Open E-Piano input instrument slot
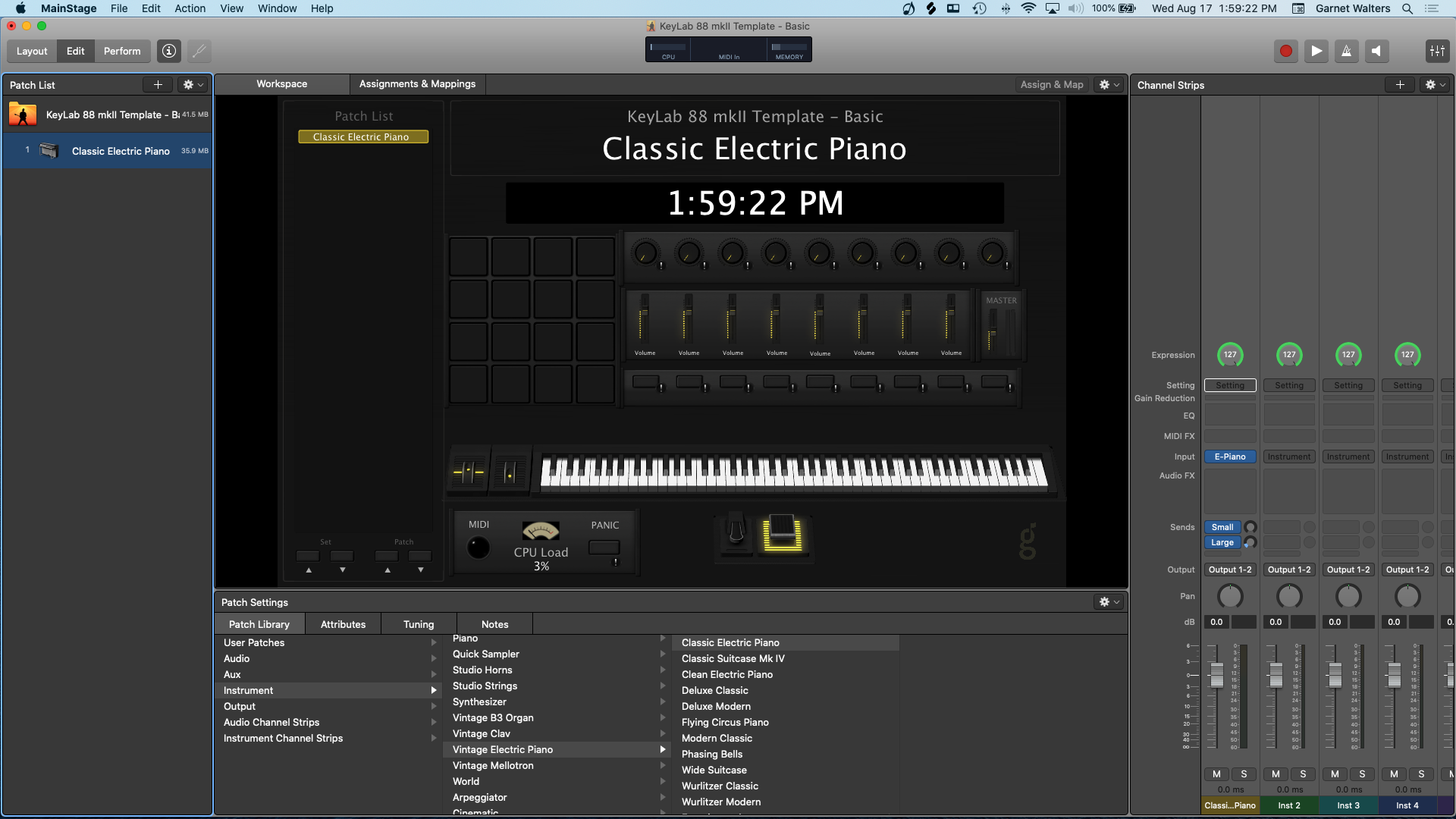1456x819 pixels. 1230,457
